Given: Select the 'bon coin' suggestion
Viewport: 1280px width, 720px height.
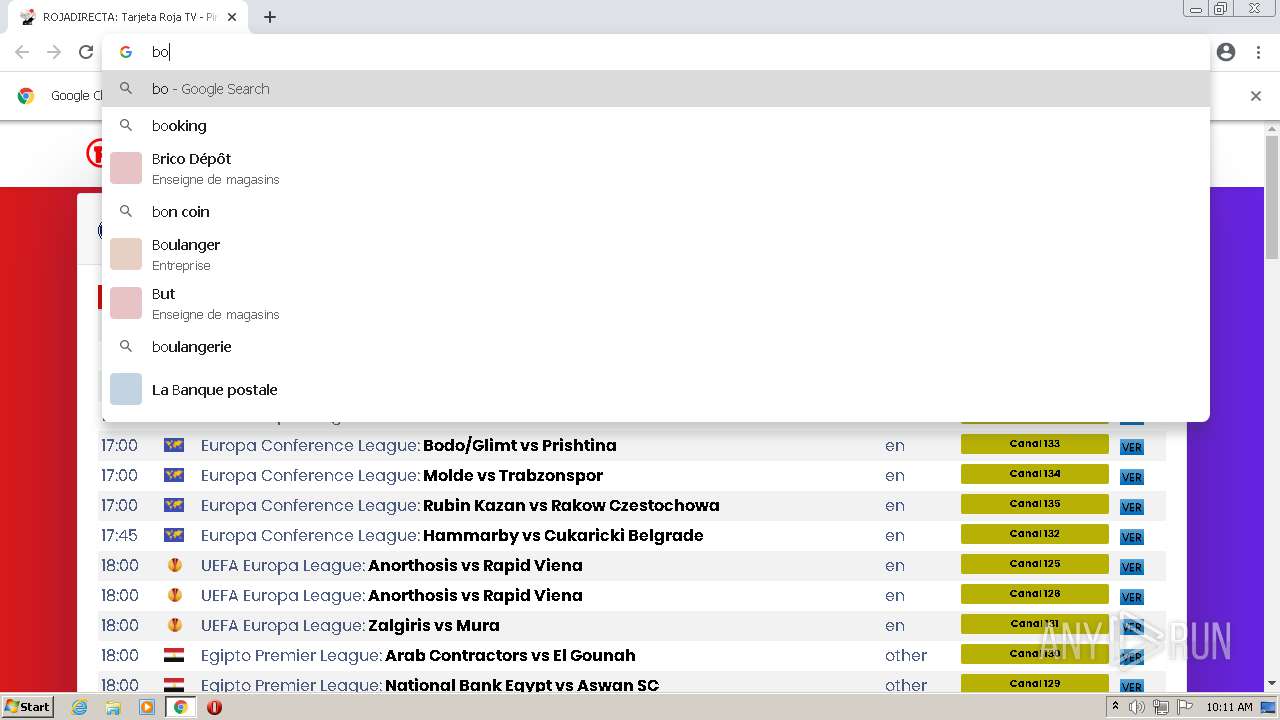Looking at the screenshot, I should tap(656, 212).
